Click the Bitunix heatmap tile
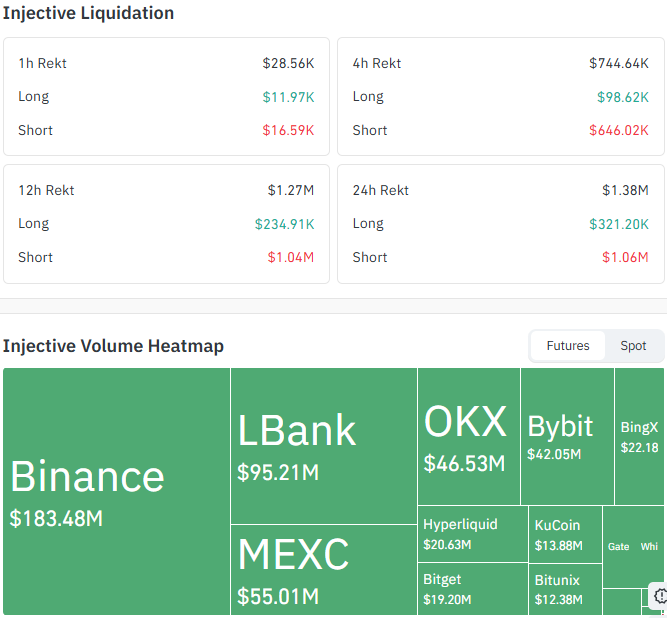 pos(565,590)
